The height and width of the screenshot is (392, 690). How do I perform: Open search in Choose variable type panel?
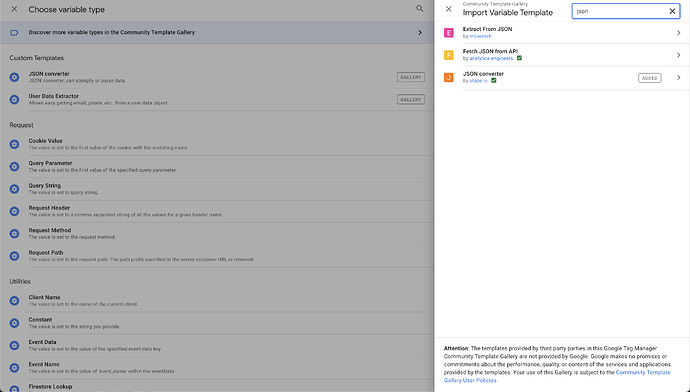420,8
